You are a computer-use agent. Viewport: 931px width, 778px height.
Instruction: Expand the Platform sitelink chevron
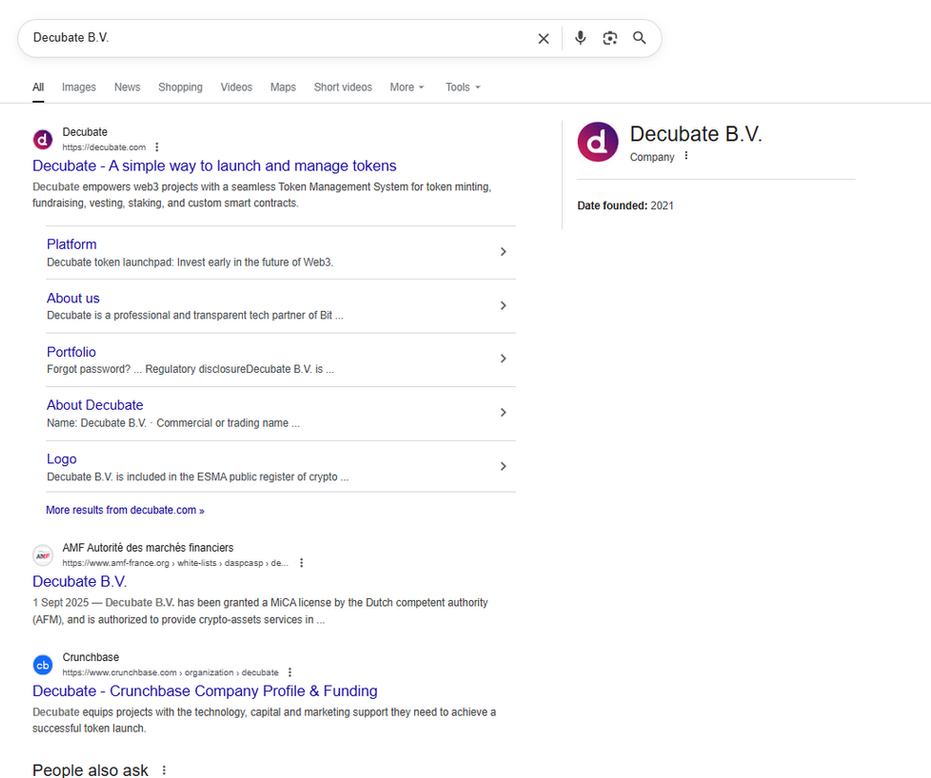(x=503, y=252)
